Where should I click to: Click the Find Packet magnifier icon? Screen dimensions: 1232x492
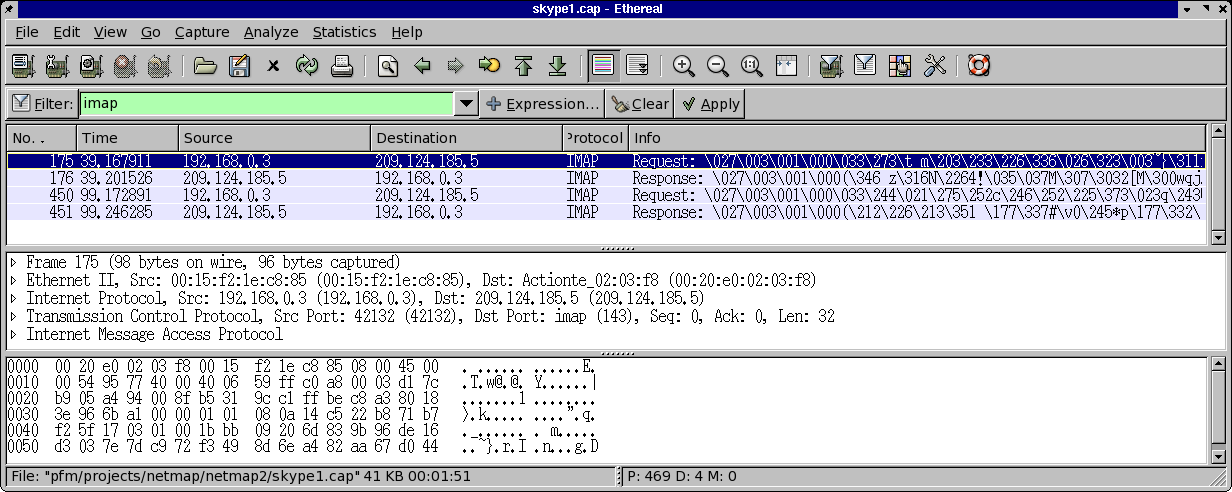[387, 66]
